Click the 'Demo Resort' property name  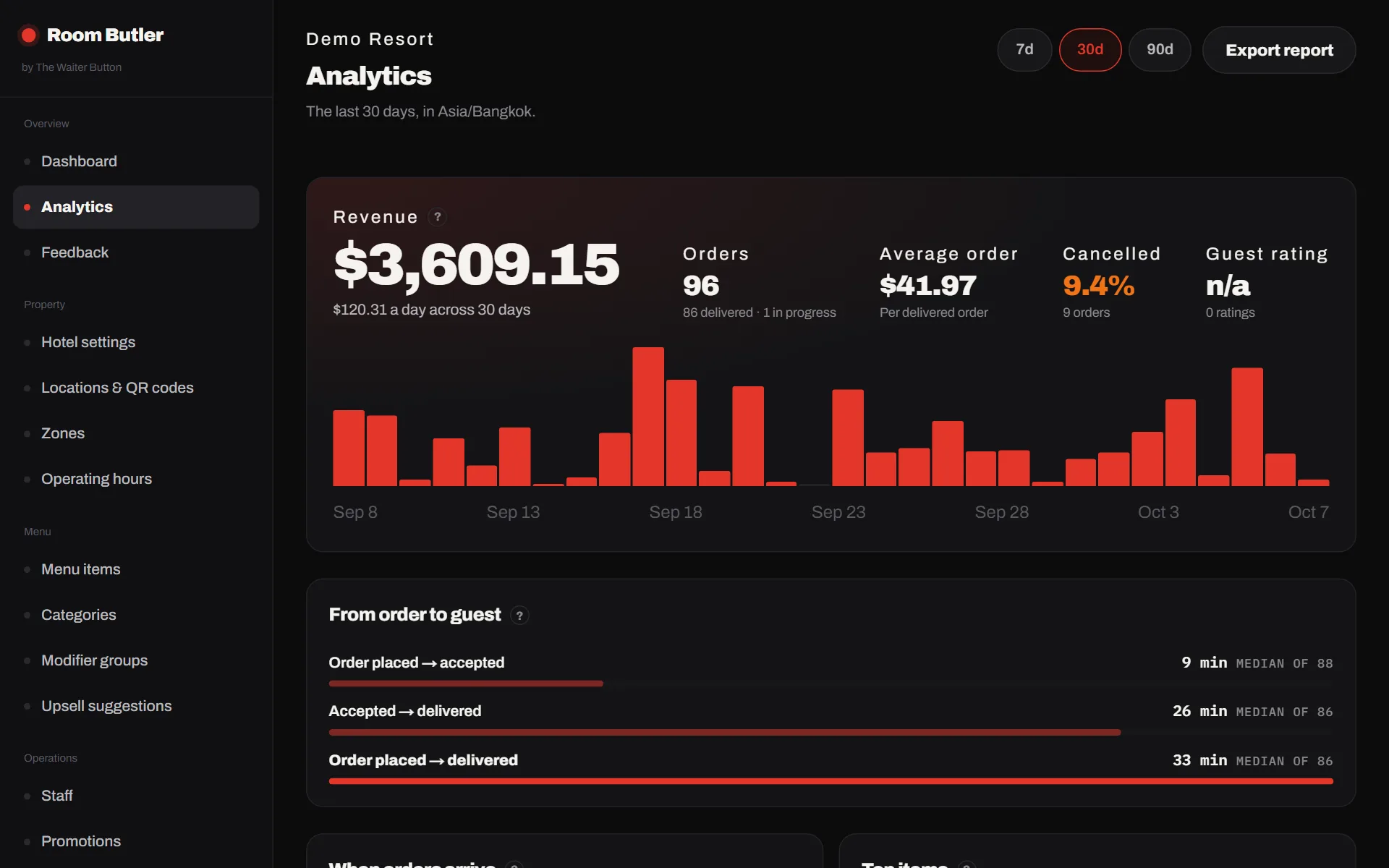click(370, 39)
